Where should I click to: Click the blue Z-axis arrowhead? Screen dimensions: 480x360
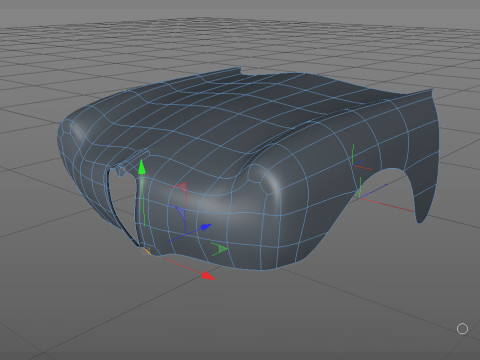tap(206, 227)
